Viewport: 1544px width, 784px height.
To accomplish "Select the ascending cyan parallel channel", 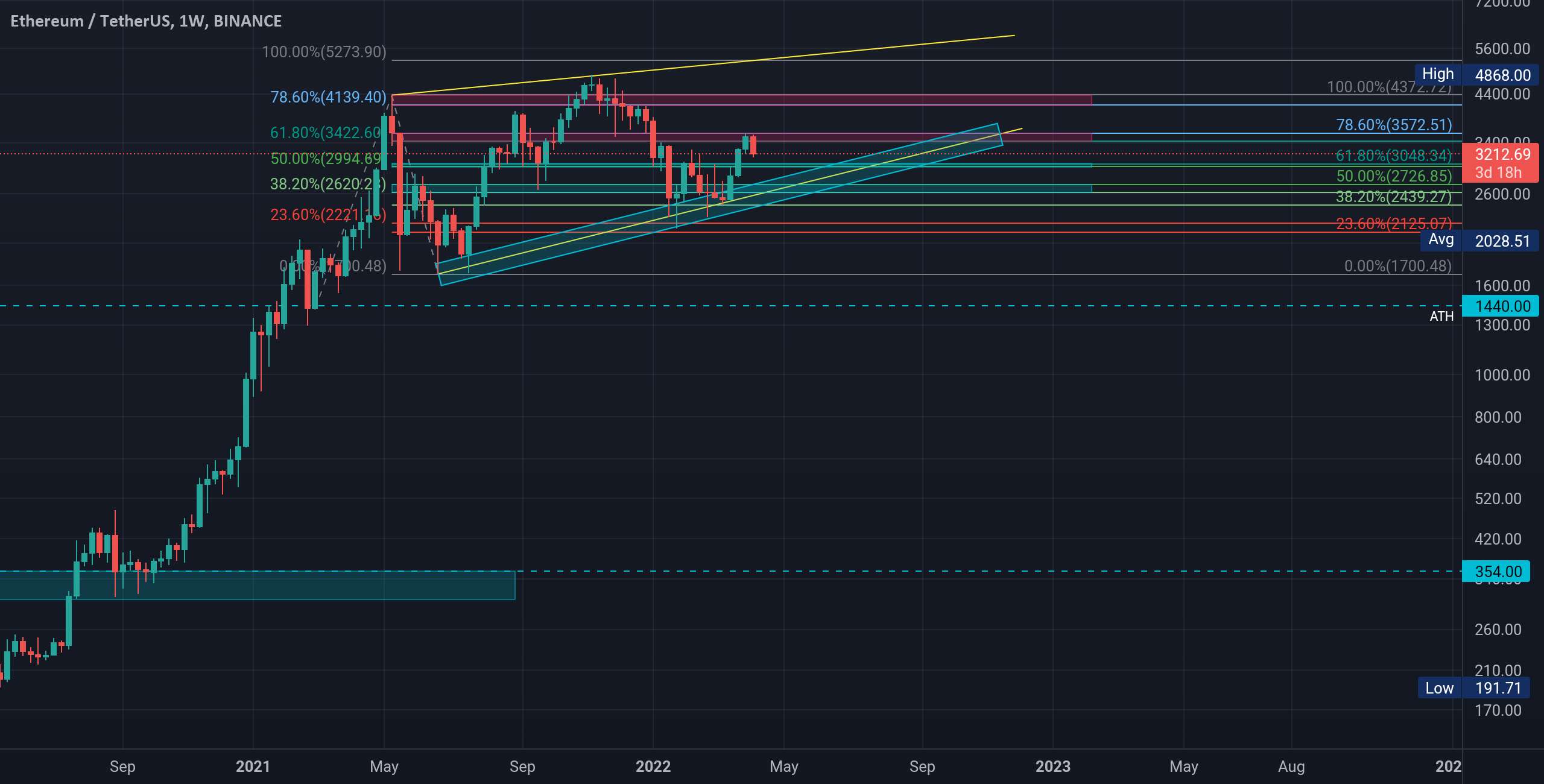I will 719,204.
